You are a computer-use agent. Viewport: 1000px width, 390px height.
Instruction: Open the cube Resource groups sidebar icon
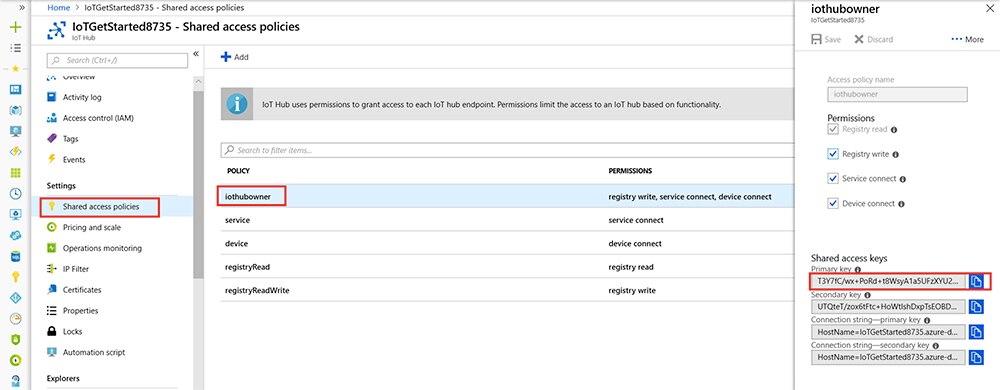(16, 110)
